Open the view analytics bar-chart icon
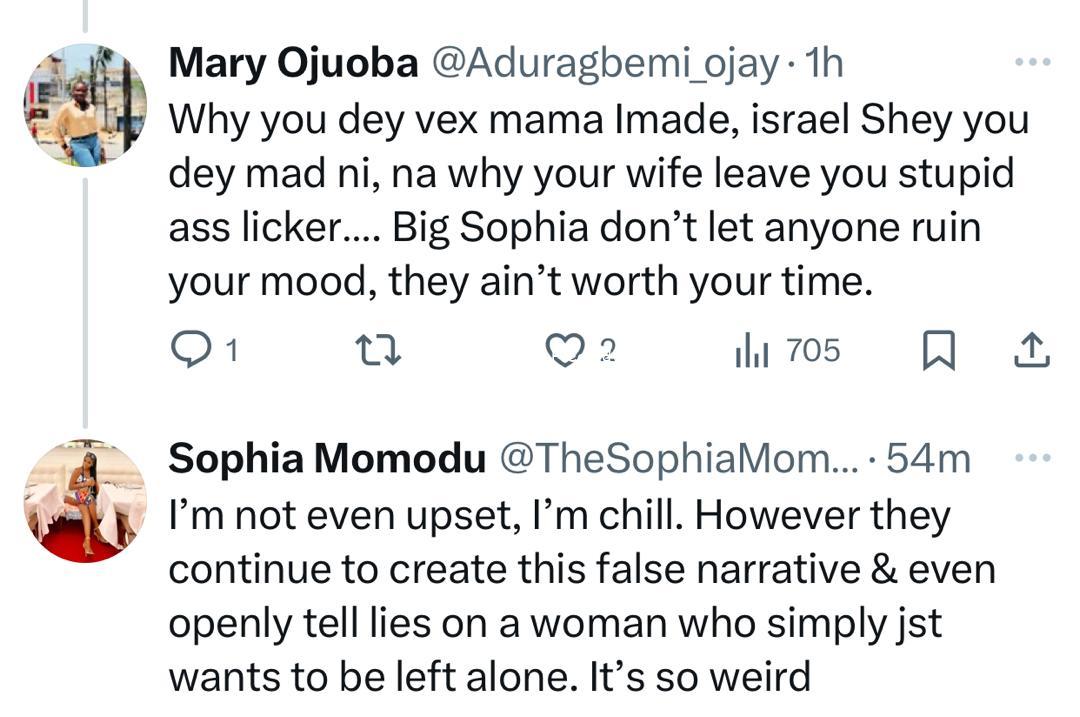Image resolution: width=1080 pixels, height=717 pixels. (751, 350)
